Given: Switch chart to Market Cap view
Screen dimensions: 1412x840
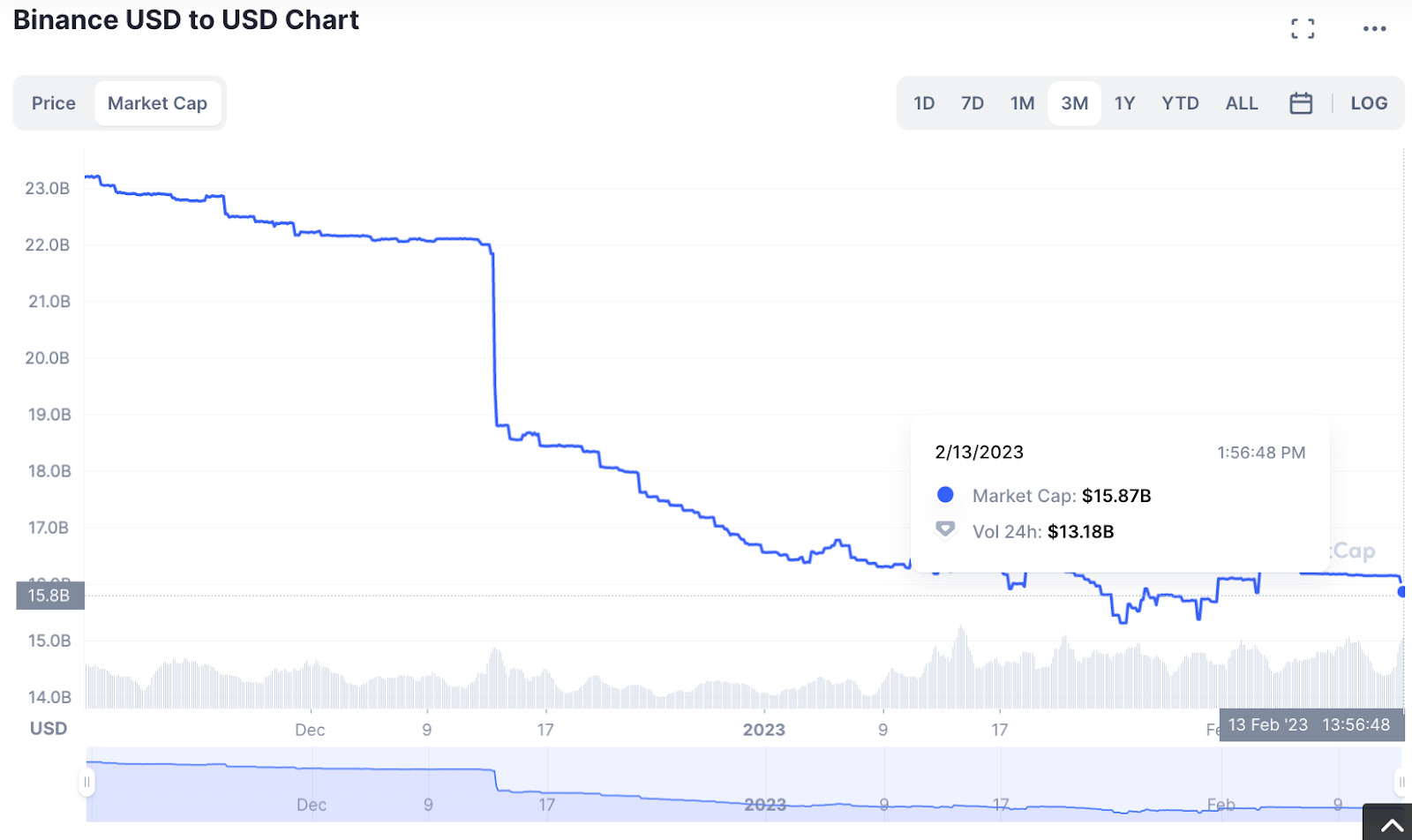Looking at the screenshot, I should click(157, 103).
